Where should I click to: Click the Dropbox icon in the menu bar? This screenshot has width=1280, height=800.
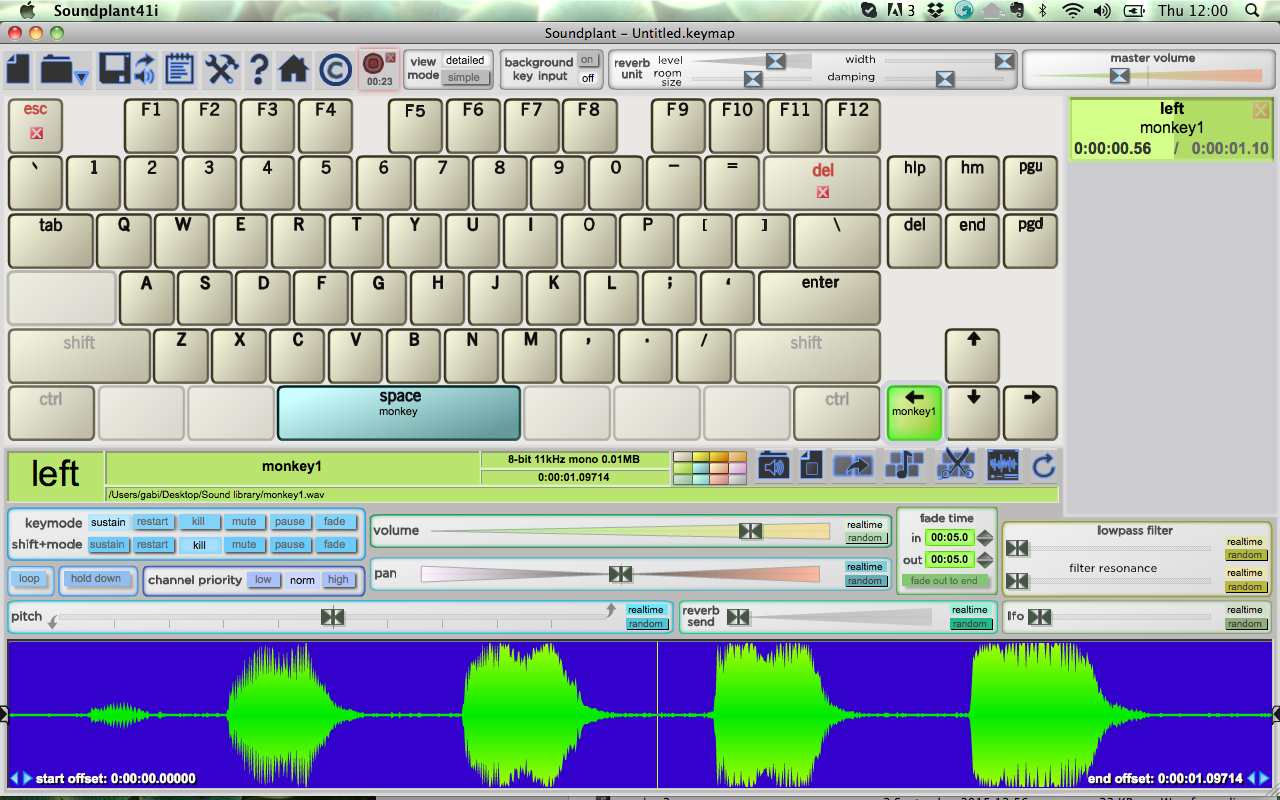click(935, 10)
